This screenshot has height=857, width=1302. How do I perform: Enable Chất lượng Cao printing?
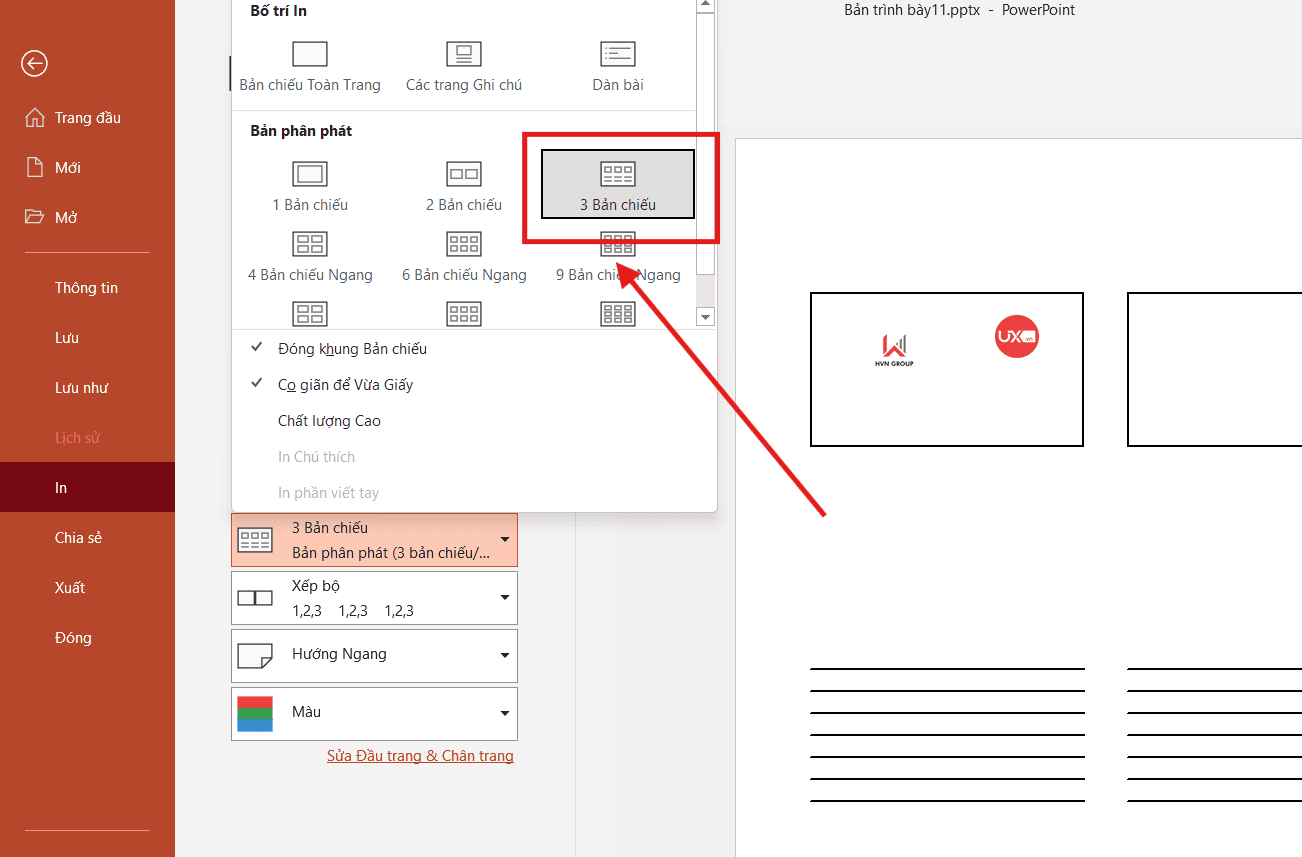point(329,420)
